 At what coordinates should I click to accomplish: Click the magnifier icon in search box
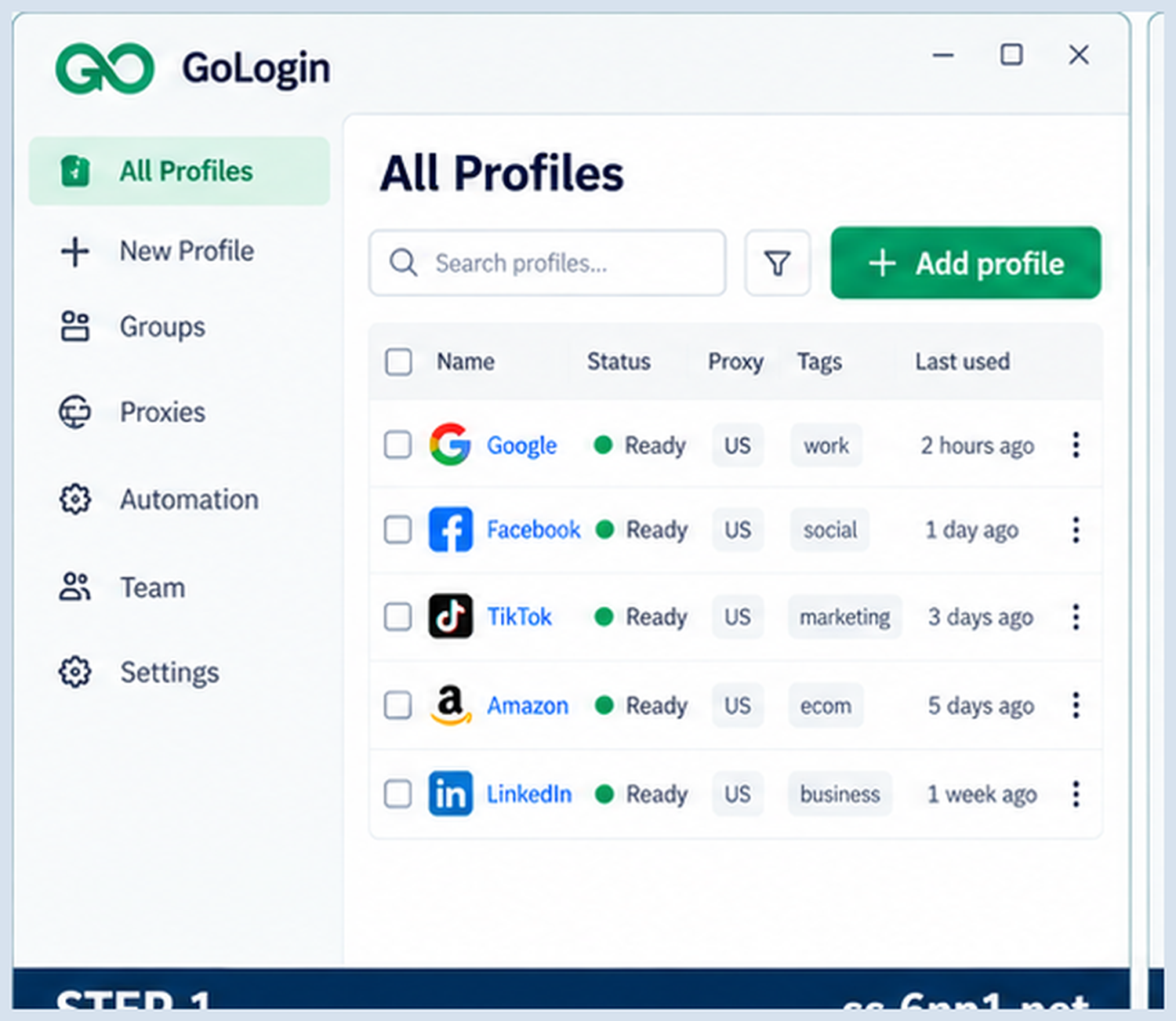pos(403,263)
